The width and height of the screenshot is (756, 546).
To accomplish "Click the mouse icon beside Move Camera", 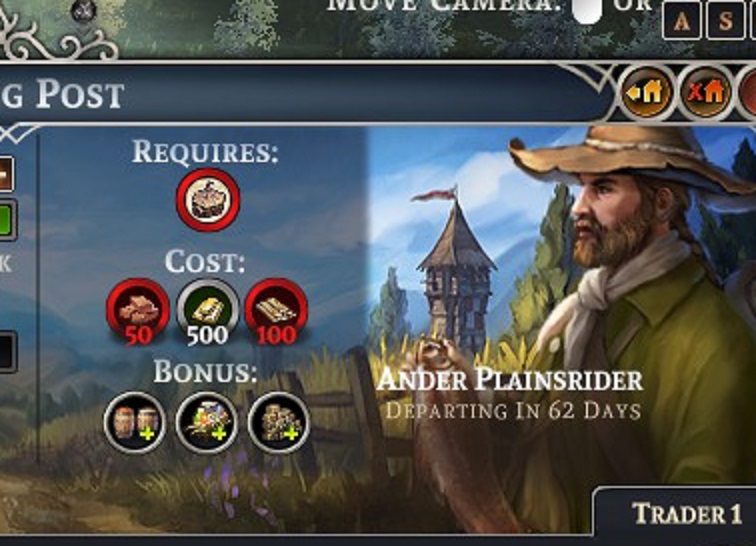I will click(x=587, y=10).
